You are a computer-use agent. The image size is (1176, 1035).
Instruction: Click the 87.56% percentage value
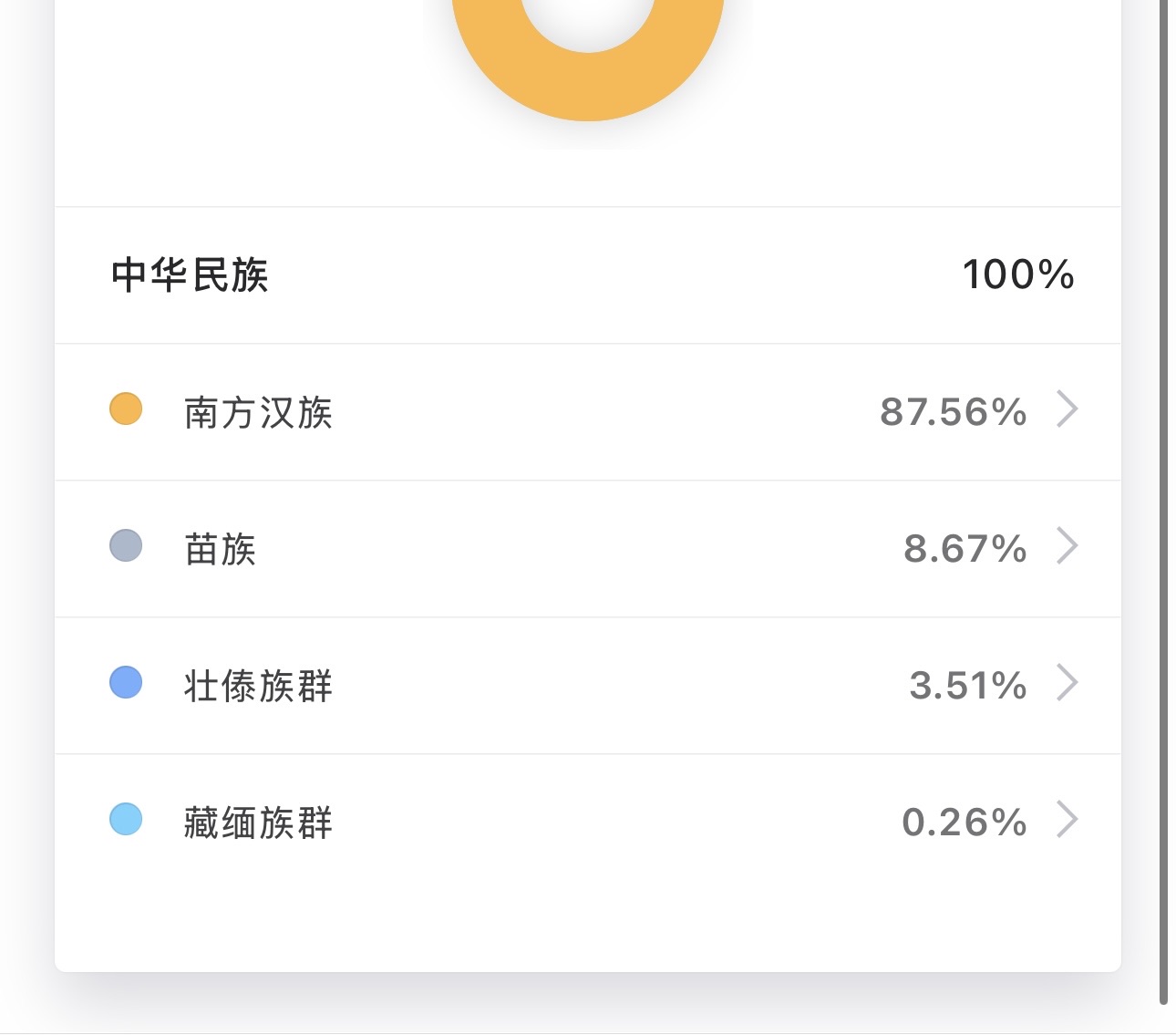pos(953,412)
